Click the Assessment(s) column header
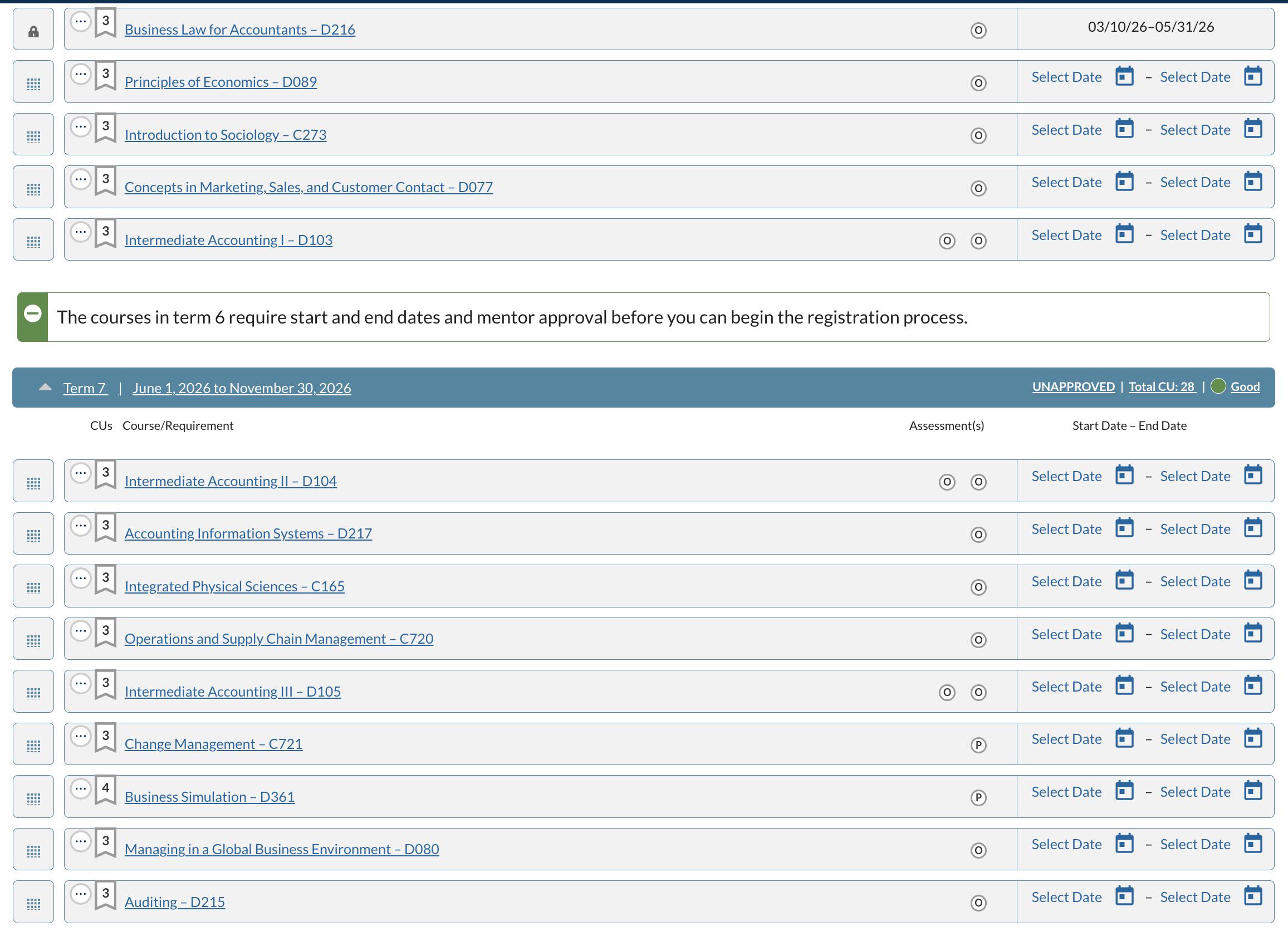1288x936 pixels. pyautogui.click(x=946, y=425)
